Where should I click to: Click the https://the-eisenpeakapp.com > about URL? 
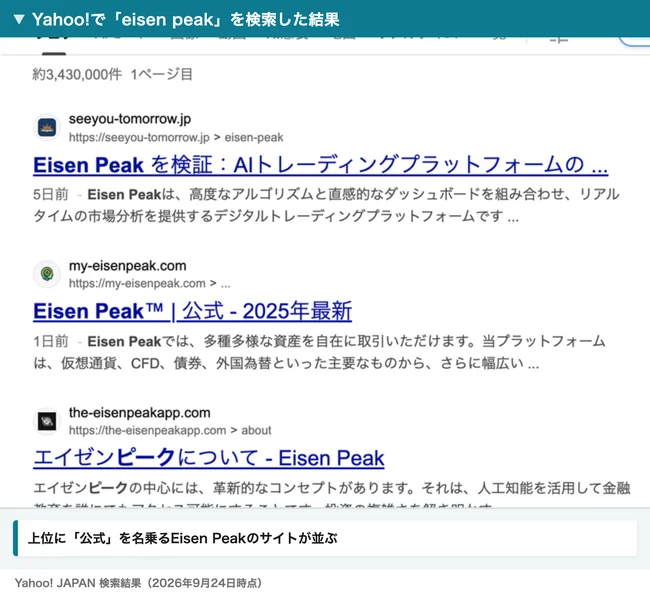pyautogui.click(x=170, y=430)
